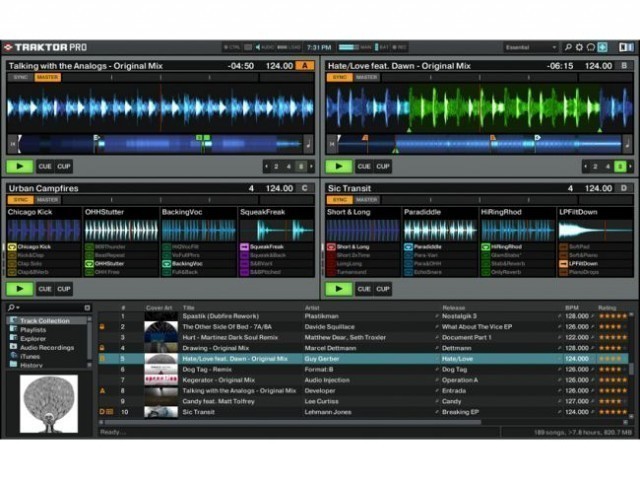Screen dimensions: 640x480
Task: Click the Deck A letter badge
Action: [x=304, y=66]
